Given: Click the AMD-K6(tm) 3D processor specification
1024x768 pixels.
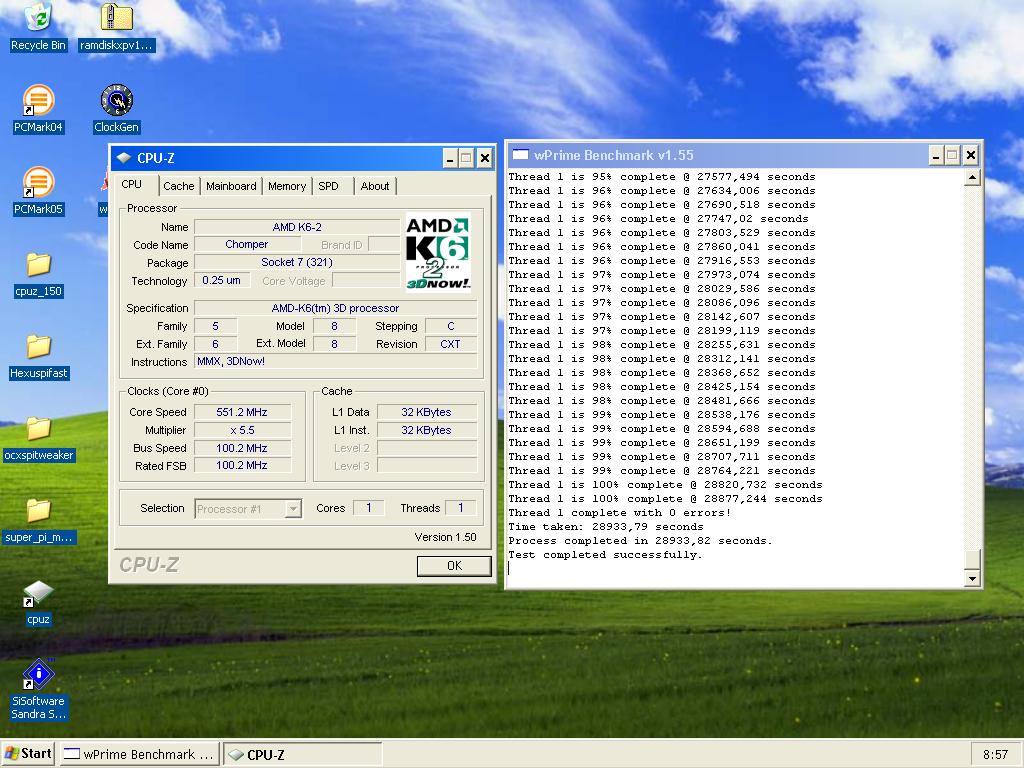Looking at the screenshot, I should pyautogui.click(x=336, y=308).
